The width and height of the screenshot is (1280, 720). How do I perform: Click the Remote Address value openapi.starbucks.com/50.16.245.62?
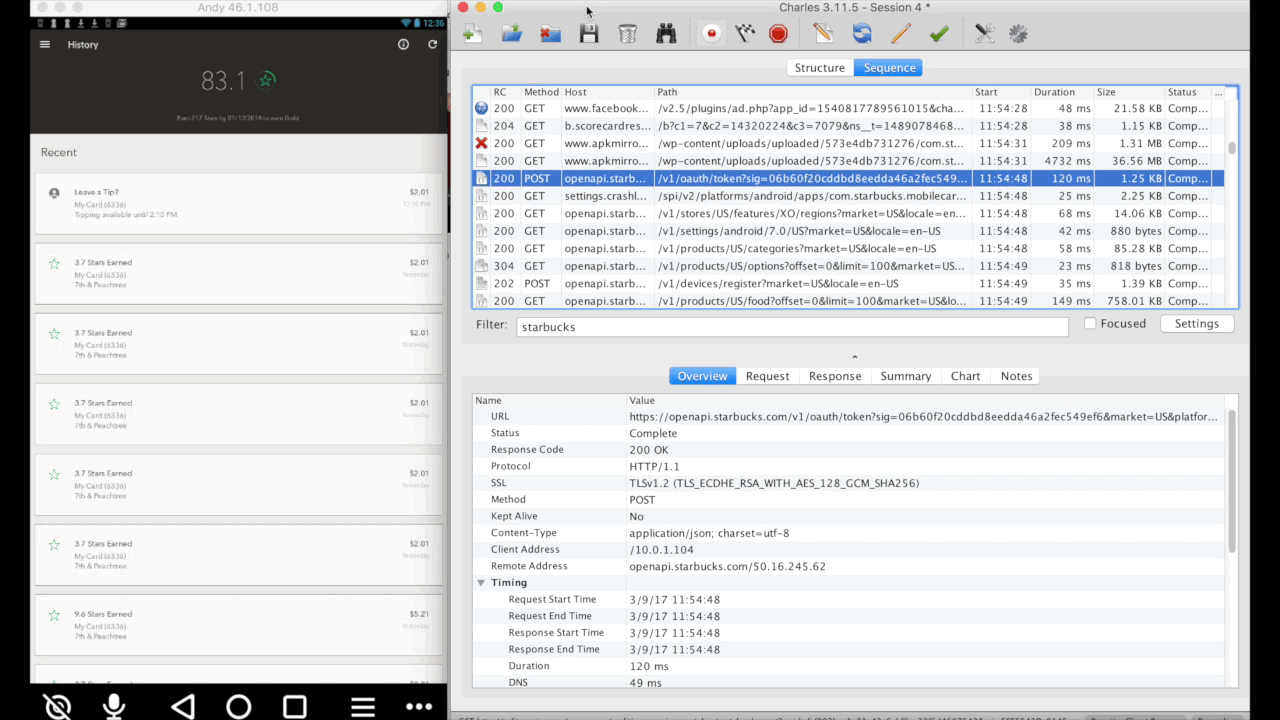(727, 566)
